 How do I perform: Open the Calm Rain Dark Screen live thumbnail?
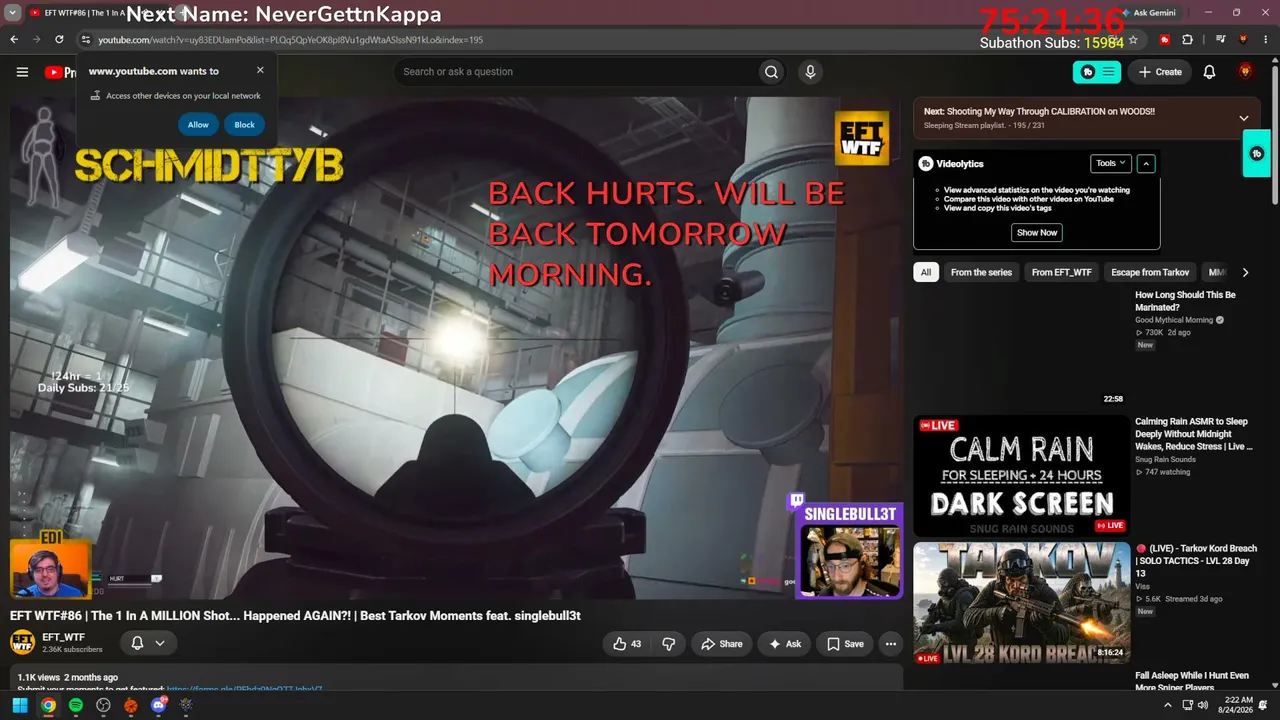1021,476
